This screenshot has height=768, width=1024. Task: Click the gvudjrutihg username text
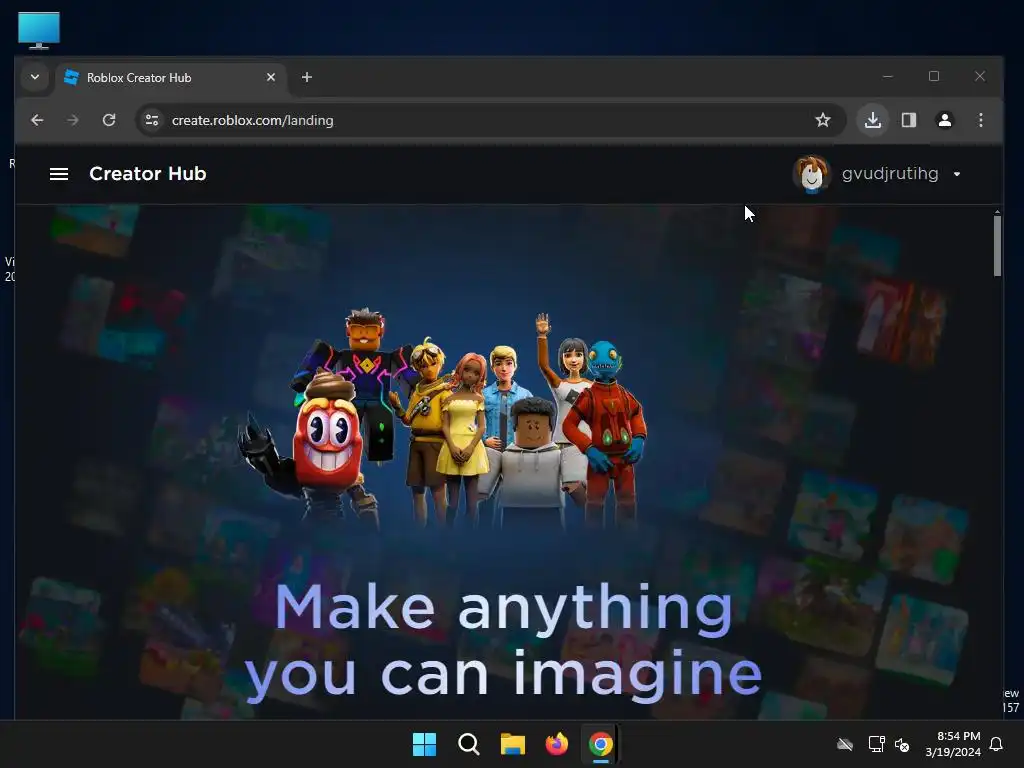pyautogui.click(x=890, y=174)
